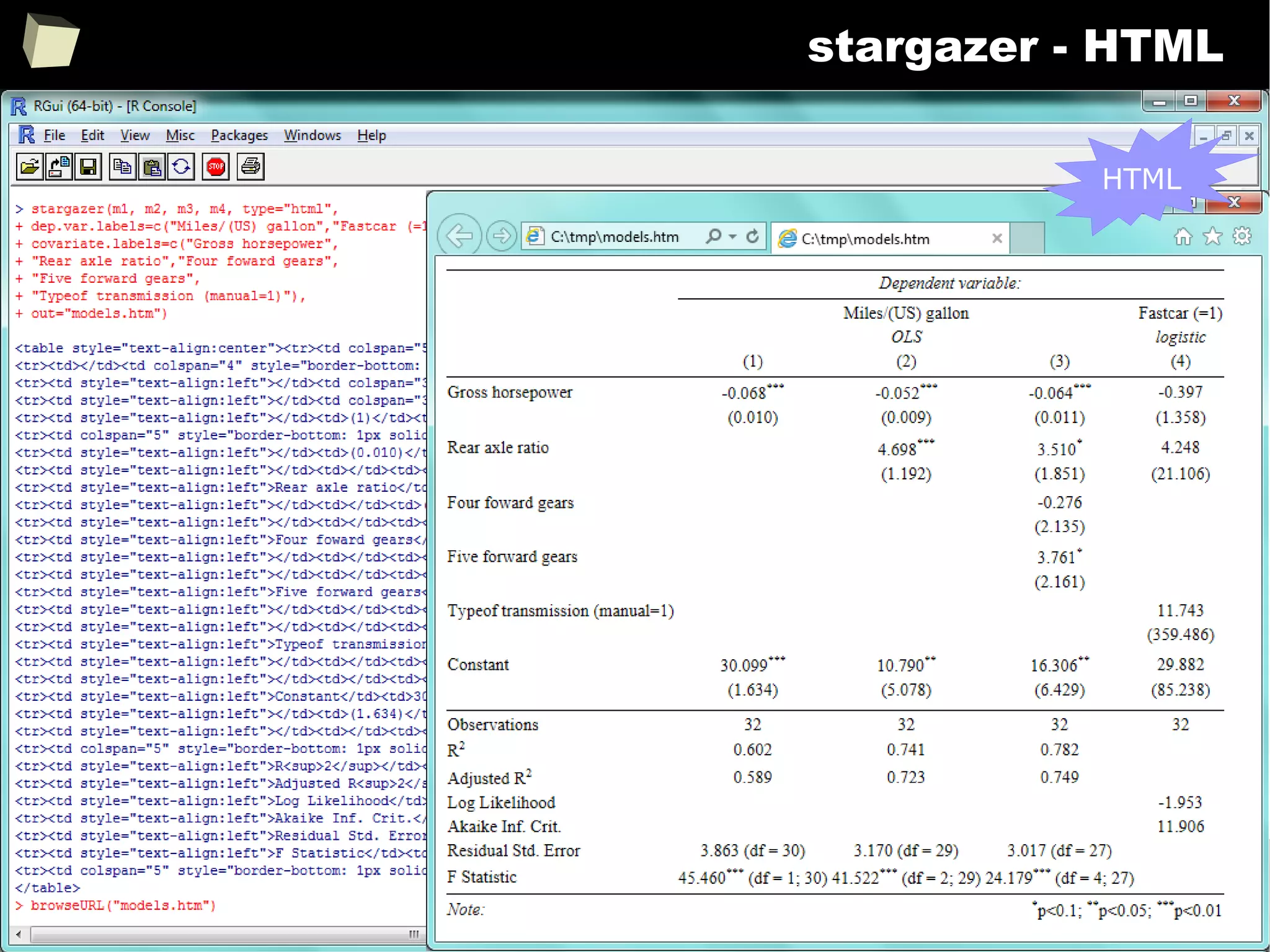
Task: Click the browser Forward arrow button
Action: 501,236
